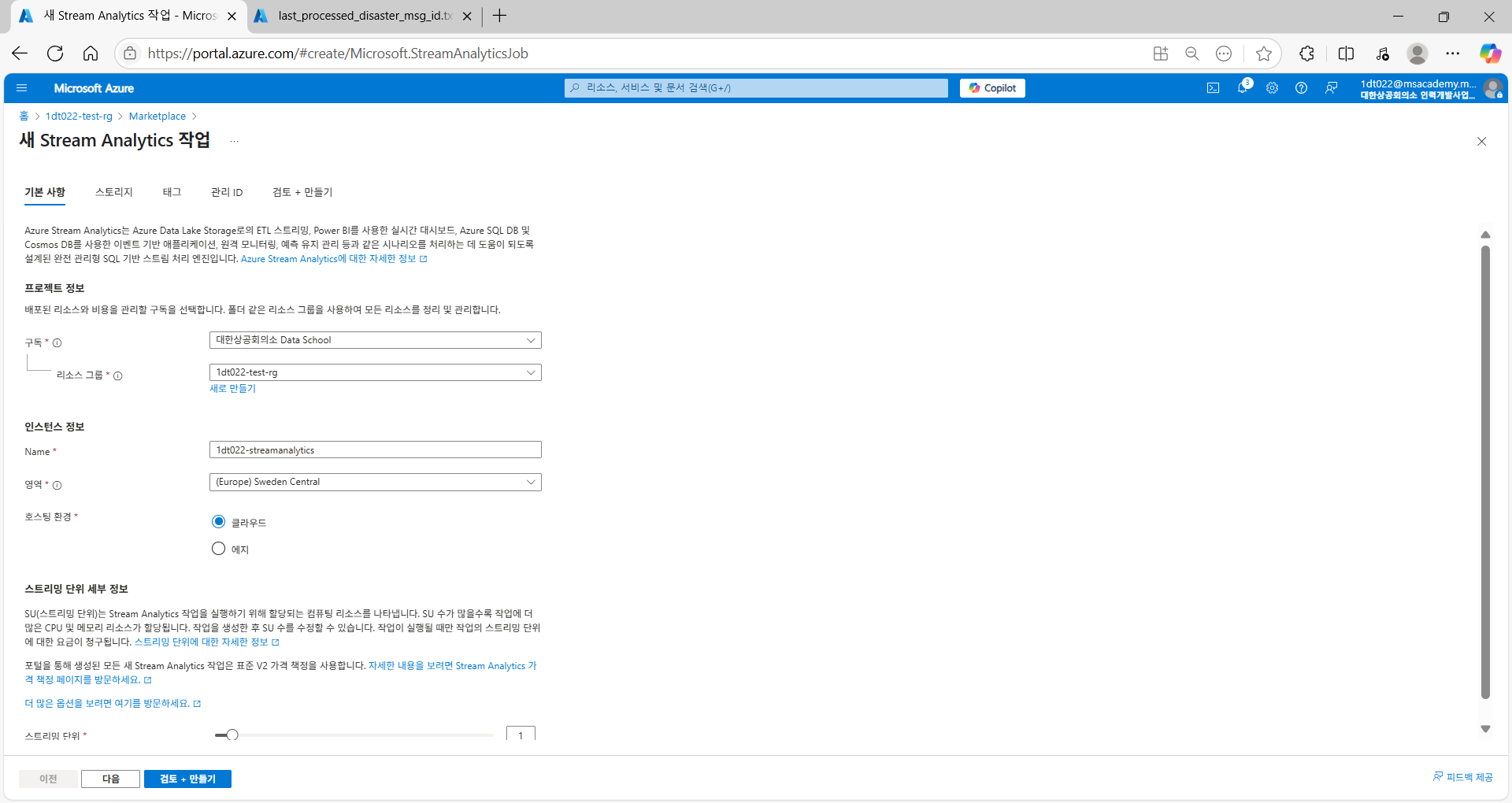1512x803 pixels.
Task: Open Cloud Shell from the top bar
Action: 1213,88
